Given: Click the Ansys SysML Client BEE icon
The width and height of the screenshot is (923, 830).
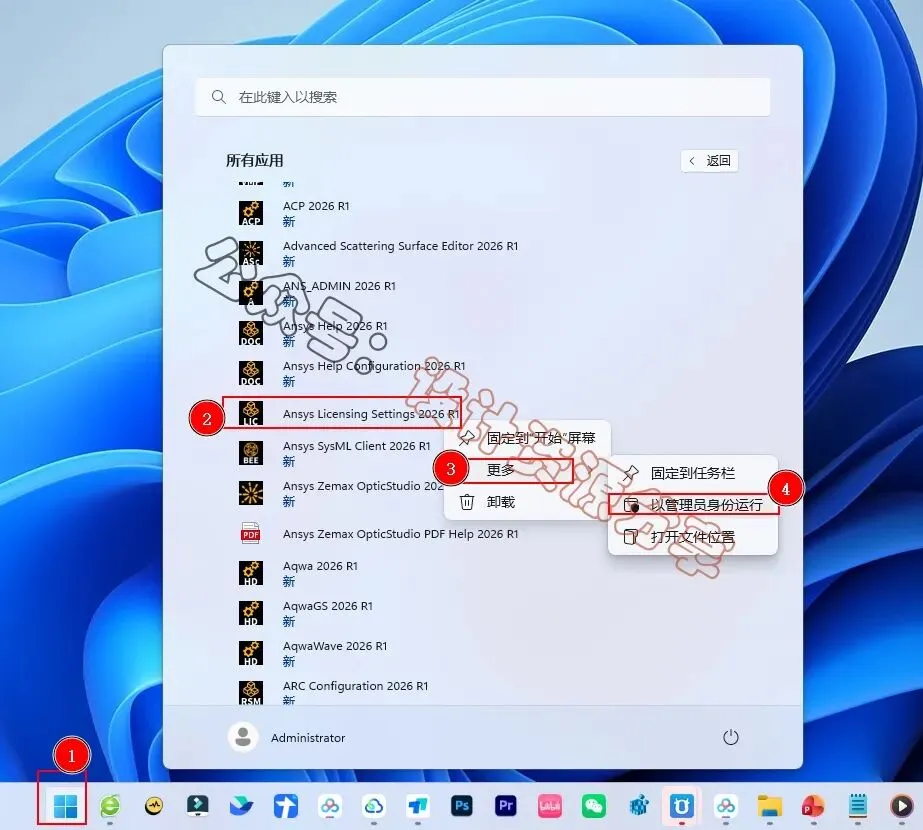Looking at the screenshot, I should tap(251, 453).
